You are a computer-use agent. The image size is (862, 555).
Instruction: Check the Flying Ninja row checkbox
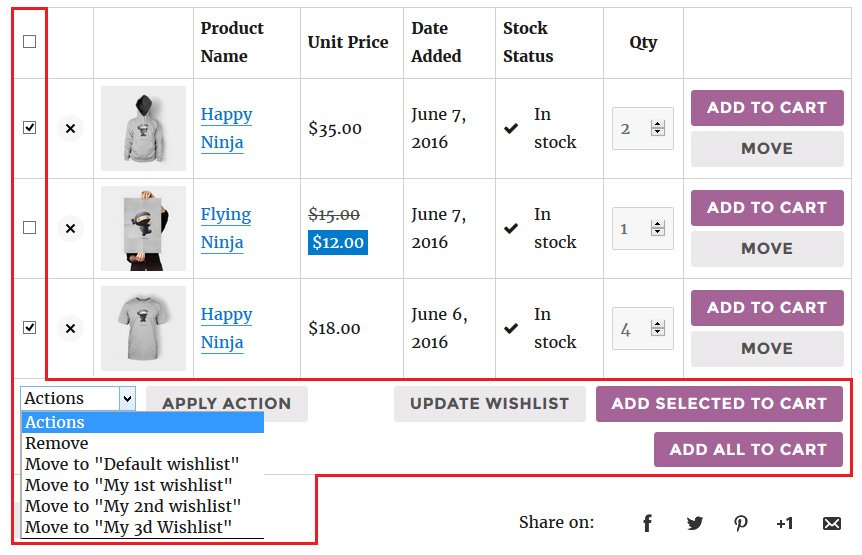[30, 227]
